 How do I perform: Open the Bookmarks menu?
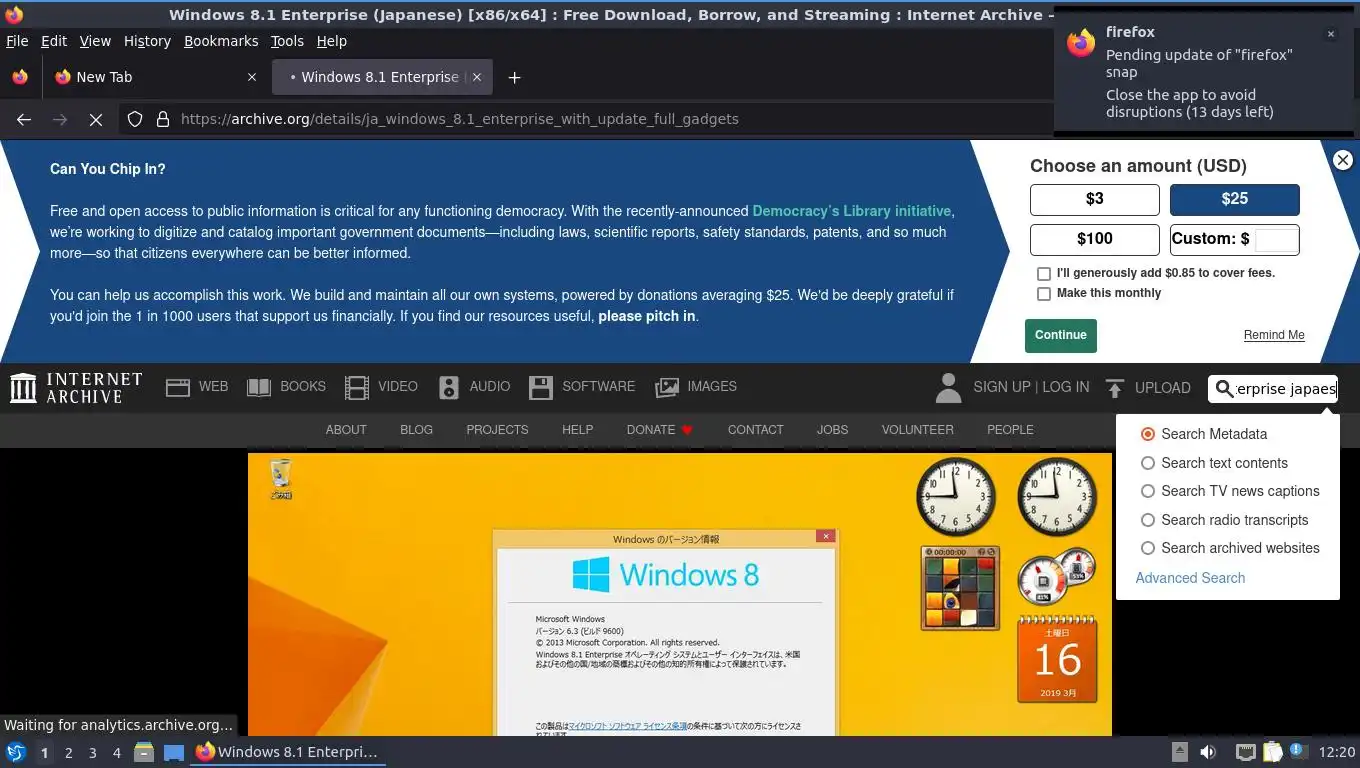(221, 41)
